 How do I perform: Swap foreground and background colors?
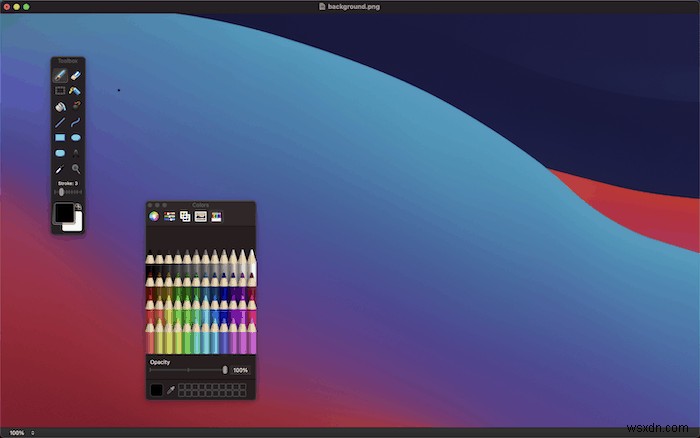click(x=78, y=206)
